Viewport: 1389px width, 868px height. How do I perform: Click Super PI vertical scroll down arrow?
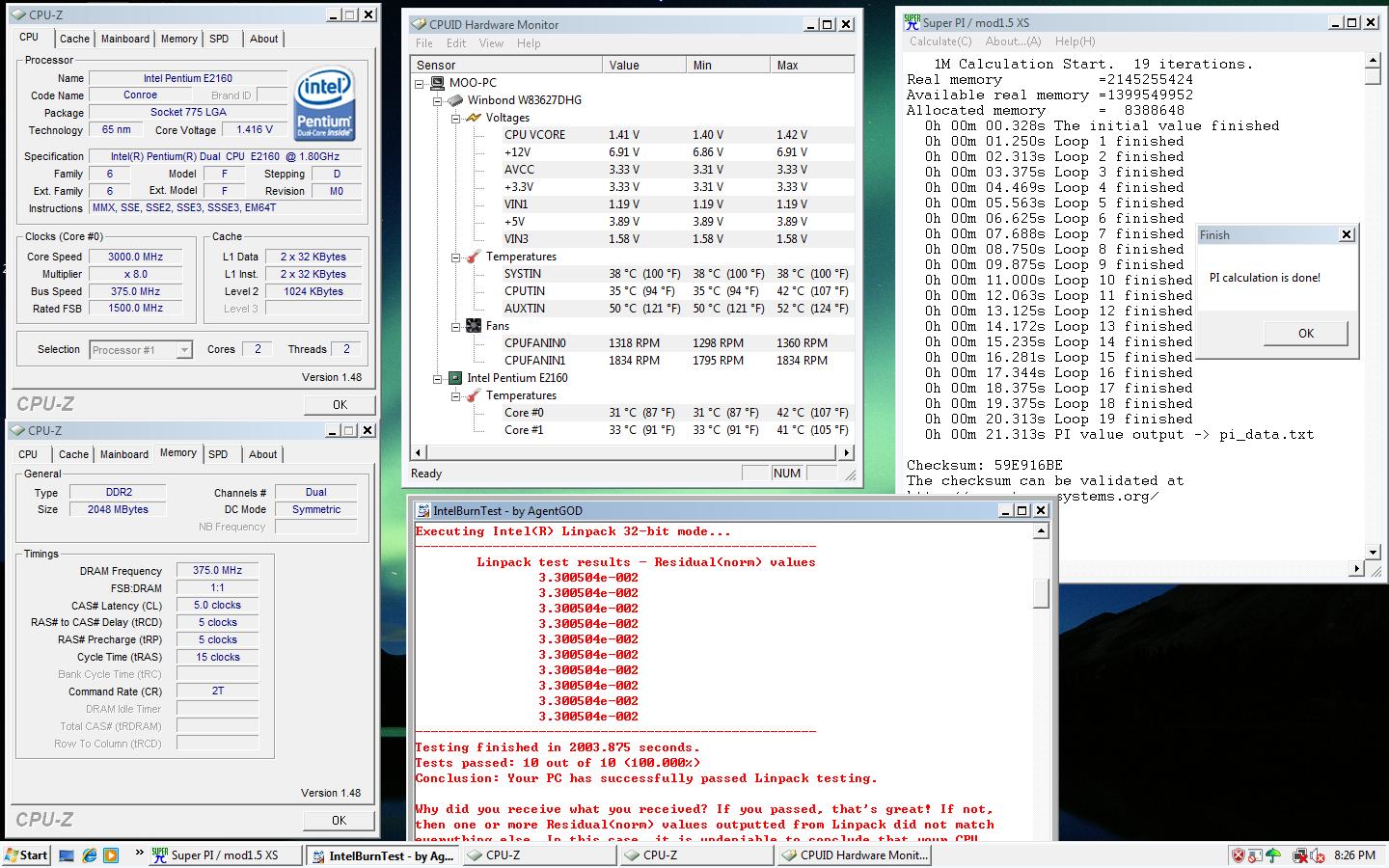click(x=1374, y=553)
